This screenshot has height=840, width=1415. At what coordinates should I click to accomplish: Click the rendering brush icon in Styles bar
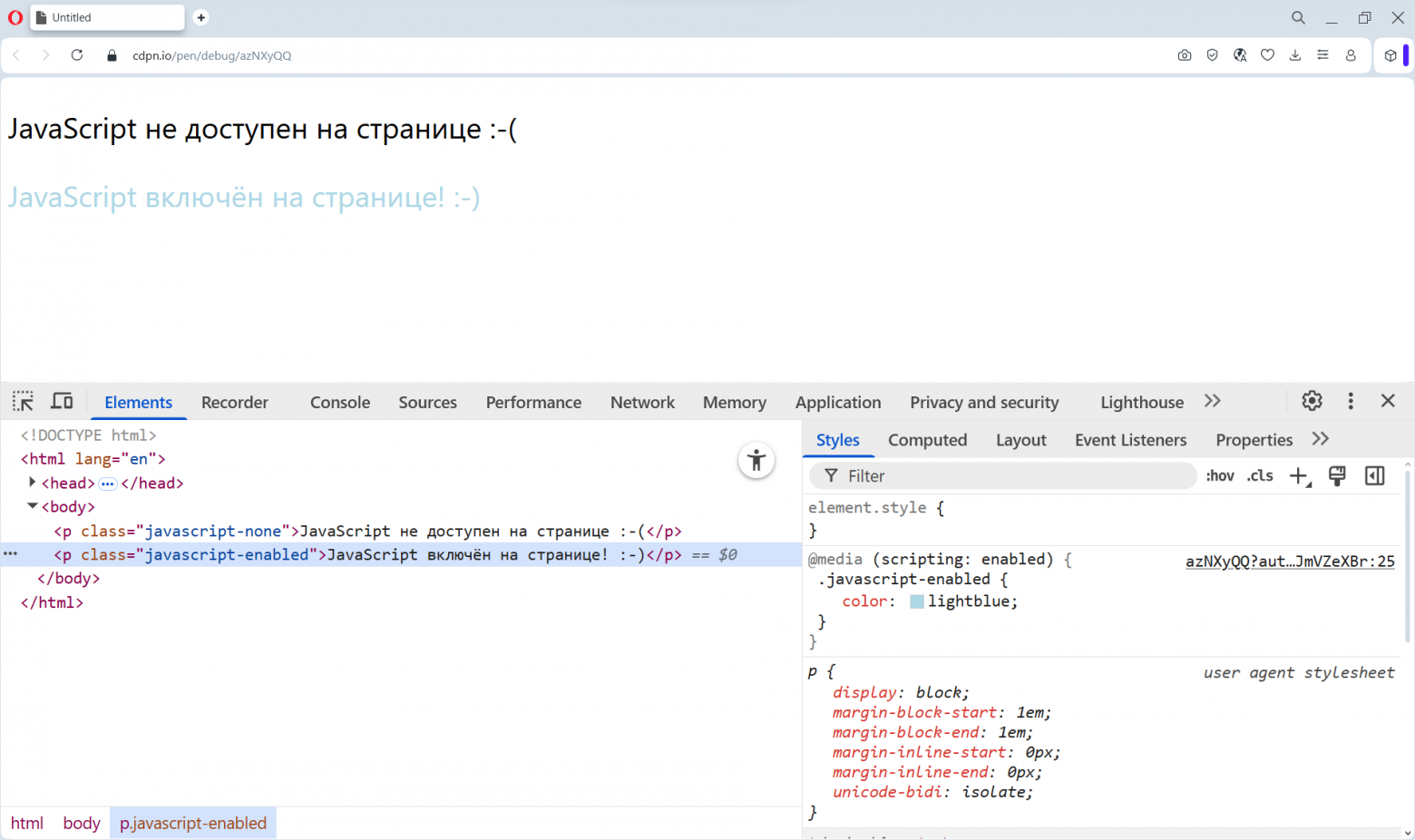(1337, 475)
